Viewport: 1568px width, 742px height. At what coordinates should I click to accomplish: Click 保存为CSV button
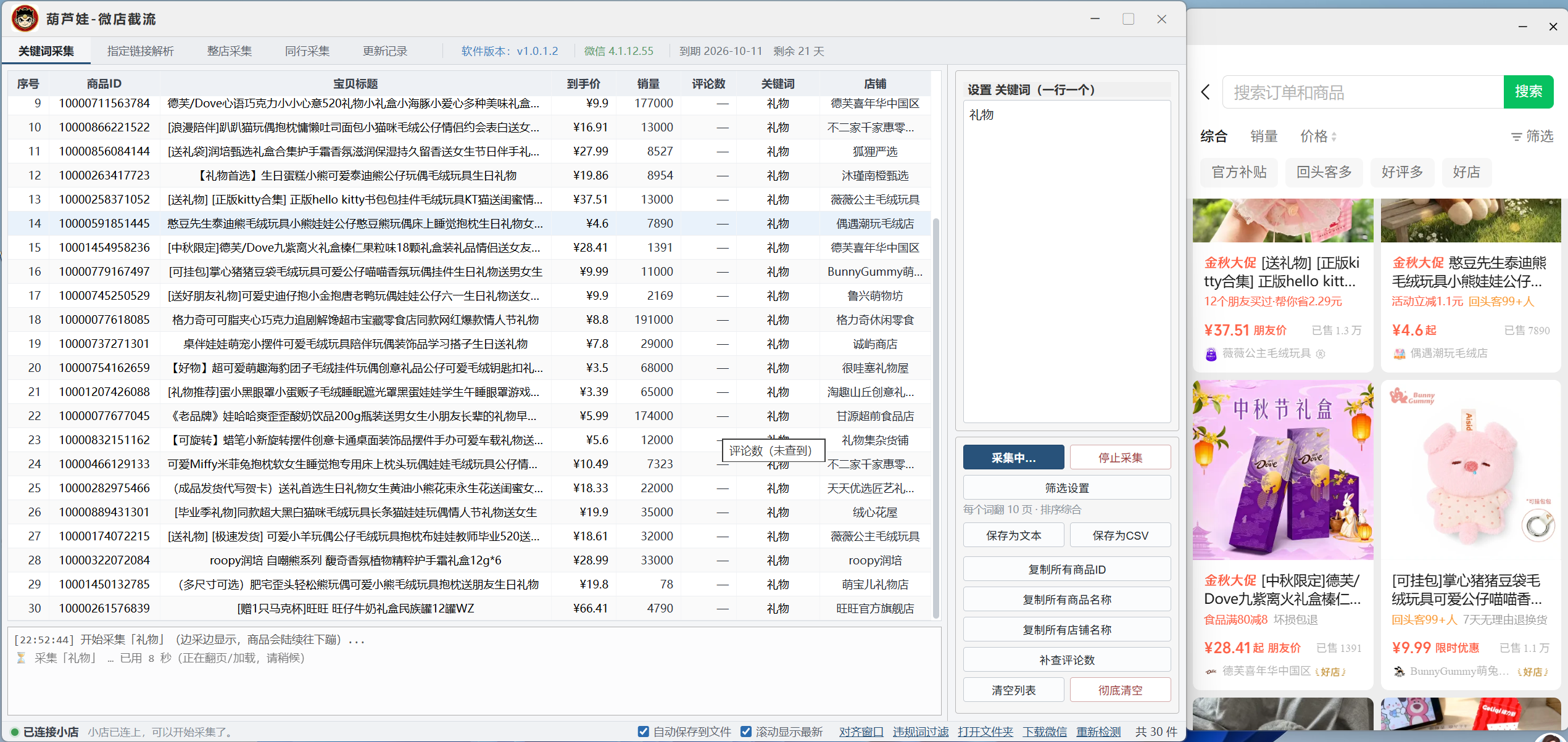pos(1120,535)
